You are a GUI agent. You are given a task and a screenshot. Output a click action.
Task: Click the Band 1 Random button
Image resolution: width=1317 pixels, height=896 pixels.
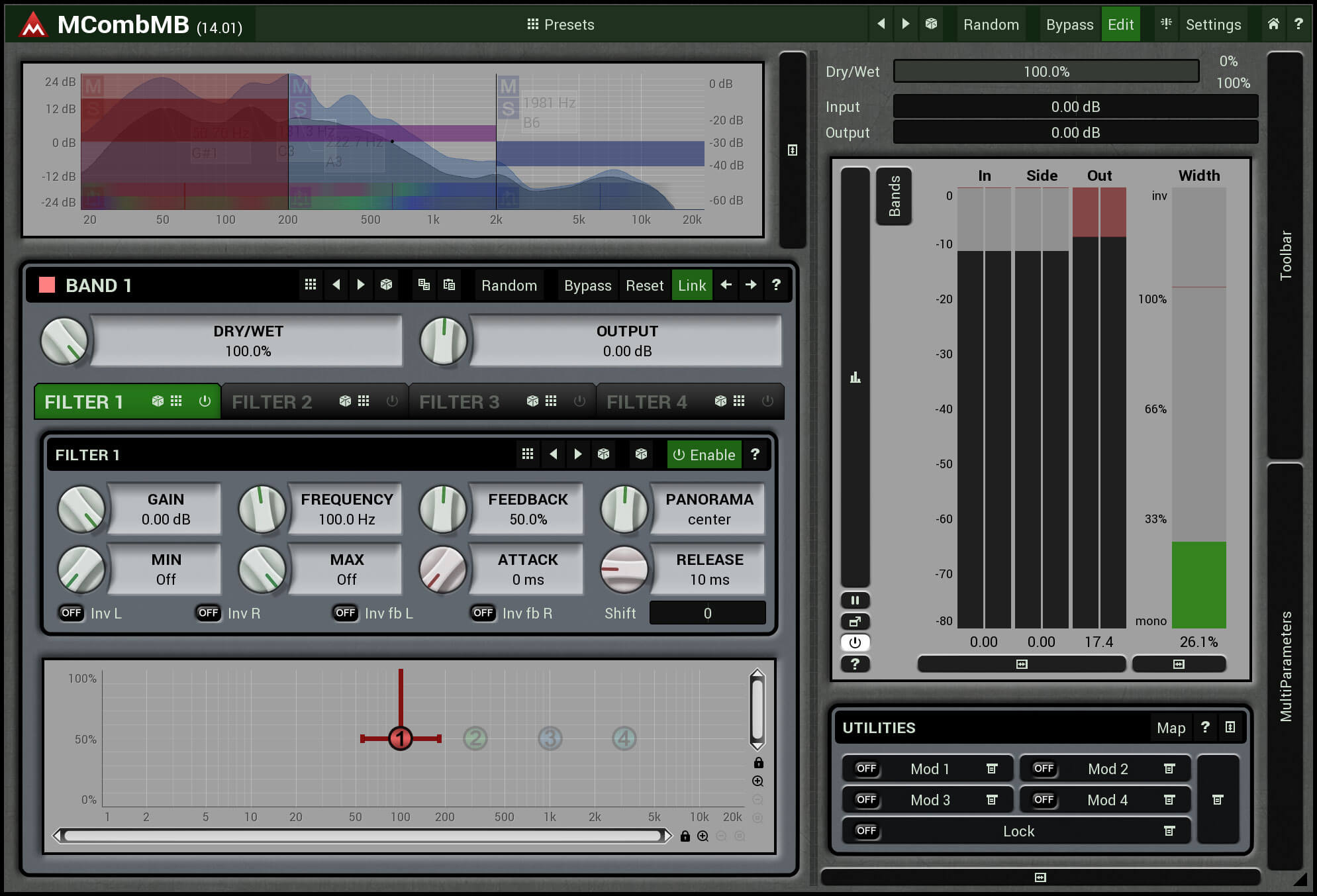tap(509, 285)
